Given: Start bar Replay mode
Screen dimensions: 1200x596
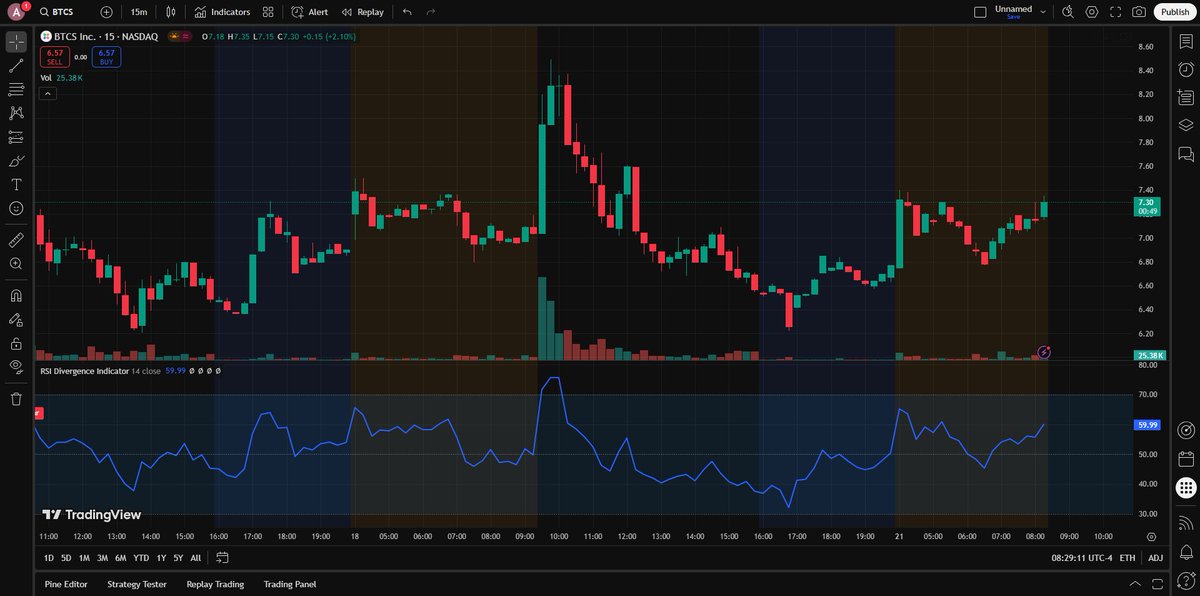Looking at the screenshot, I should coord(362,12).
